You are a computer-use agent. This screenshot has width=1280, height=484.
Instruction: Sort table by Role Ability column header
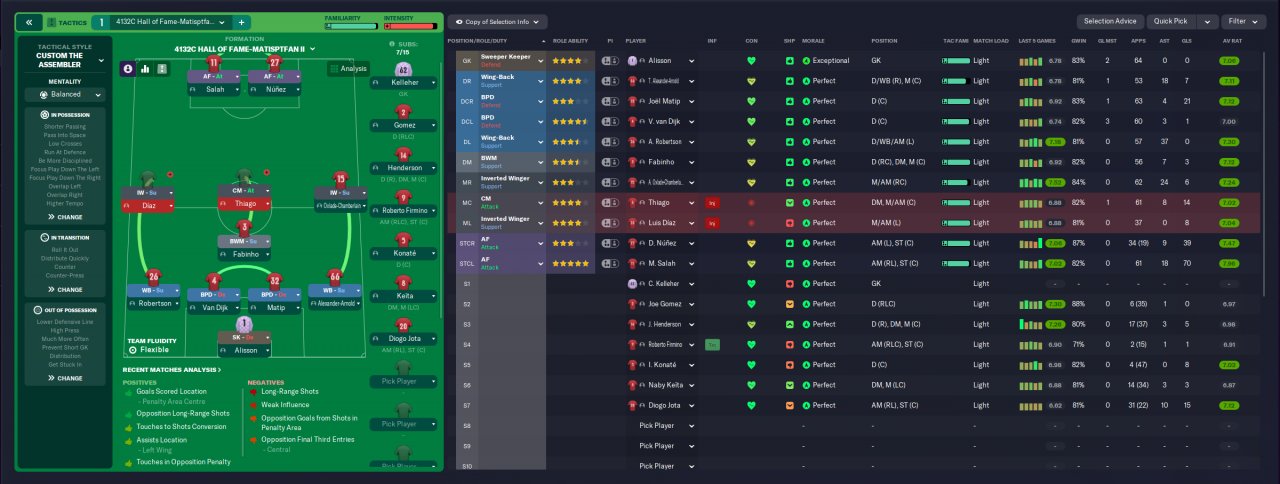570,40
